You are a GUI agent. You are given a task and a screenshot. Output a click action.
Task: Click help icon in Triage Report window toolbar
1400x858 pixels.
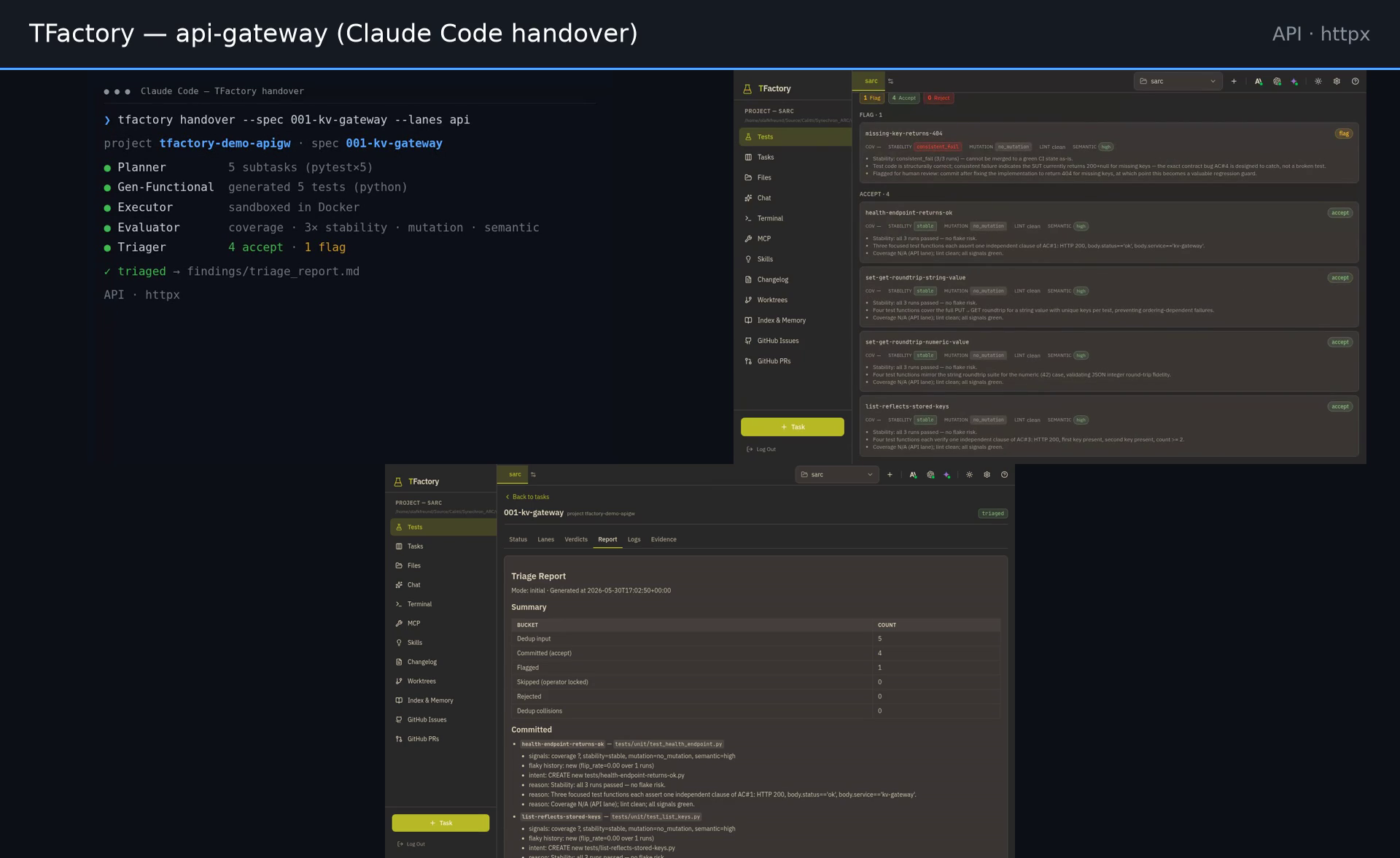click(1004, 475)
